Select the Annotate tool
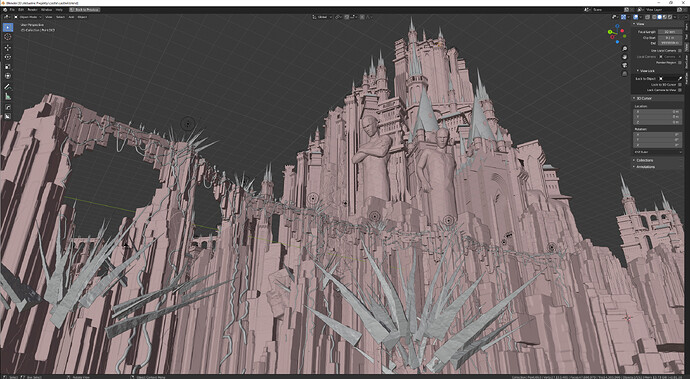This screenshot has height=379, width=690. tap(7, 87)
